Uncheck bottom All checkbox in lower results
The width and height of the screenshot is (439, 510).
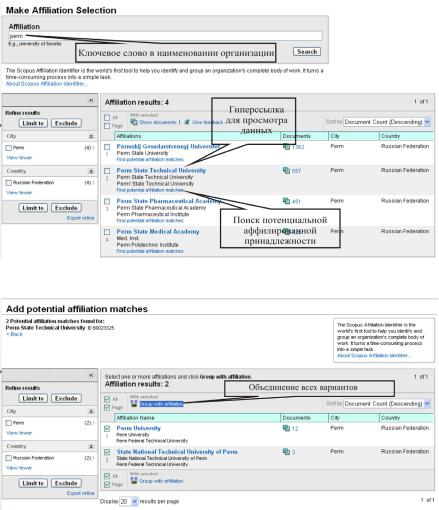point(107,476)
